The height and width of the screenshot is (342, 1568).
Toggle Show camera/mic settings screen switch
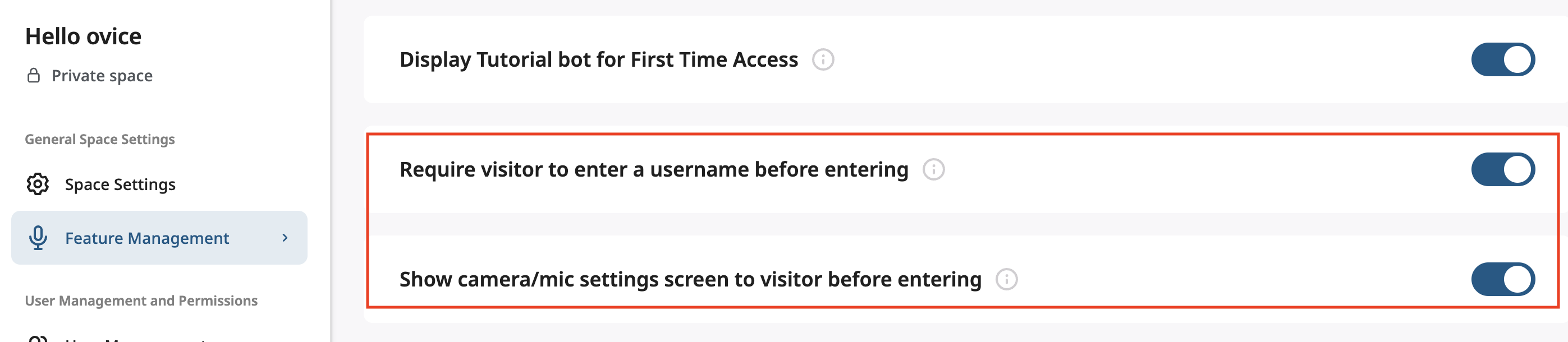1502,279
